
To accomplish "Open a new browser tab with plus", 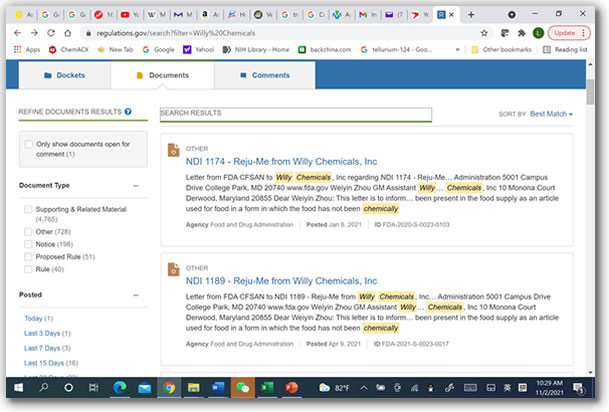I will [471, 15].
